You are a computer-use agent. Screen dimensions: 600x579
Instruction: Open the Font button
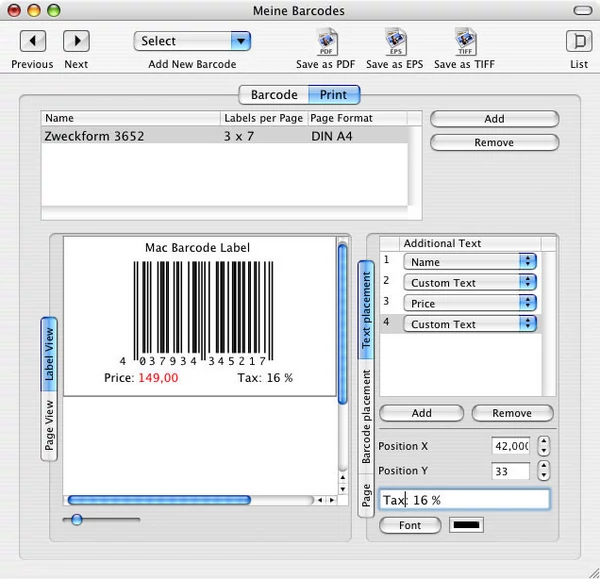410,525
